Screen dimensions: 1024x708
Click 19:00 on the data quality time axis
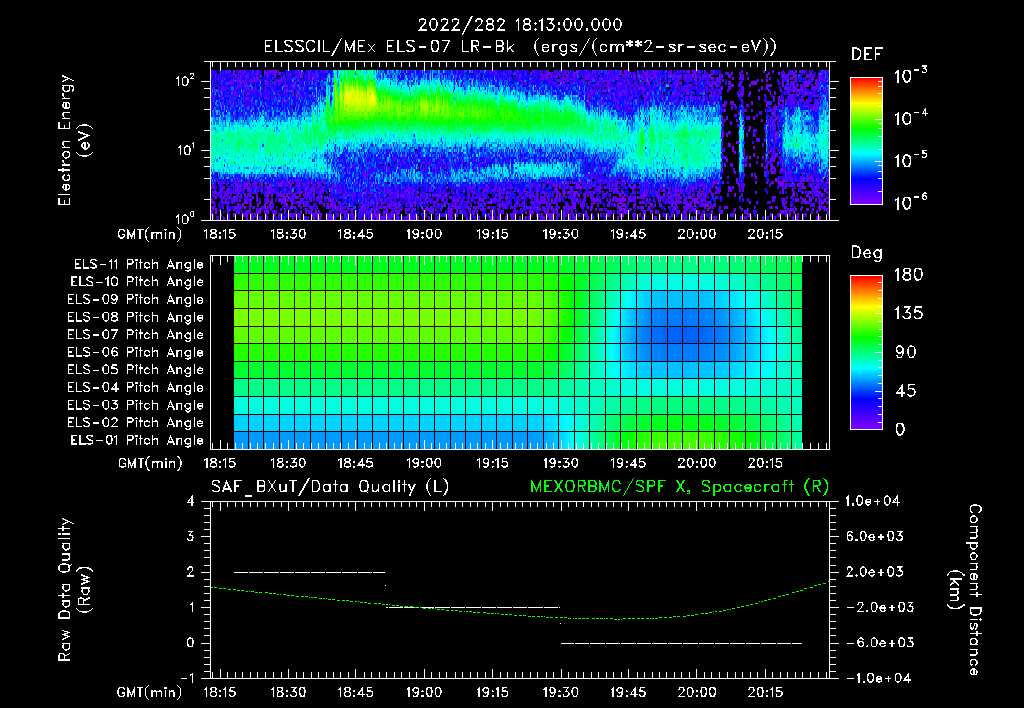click(423, 692)
